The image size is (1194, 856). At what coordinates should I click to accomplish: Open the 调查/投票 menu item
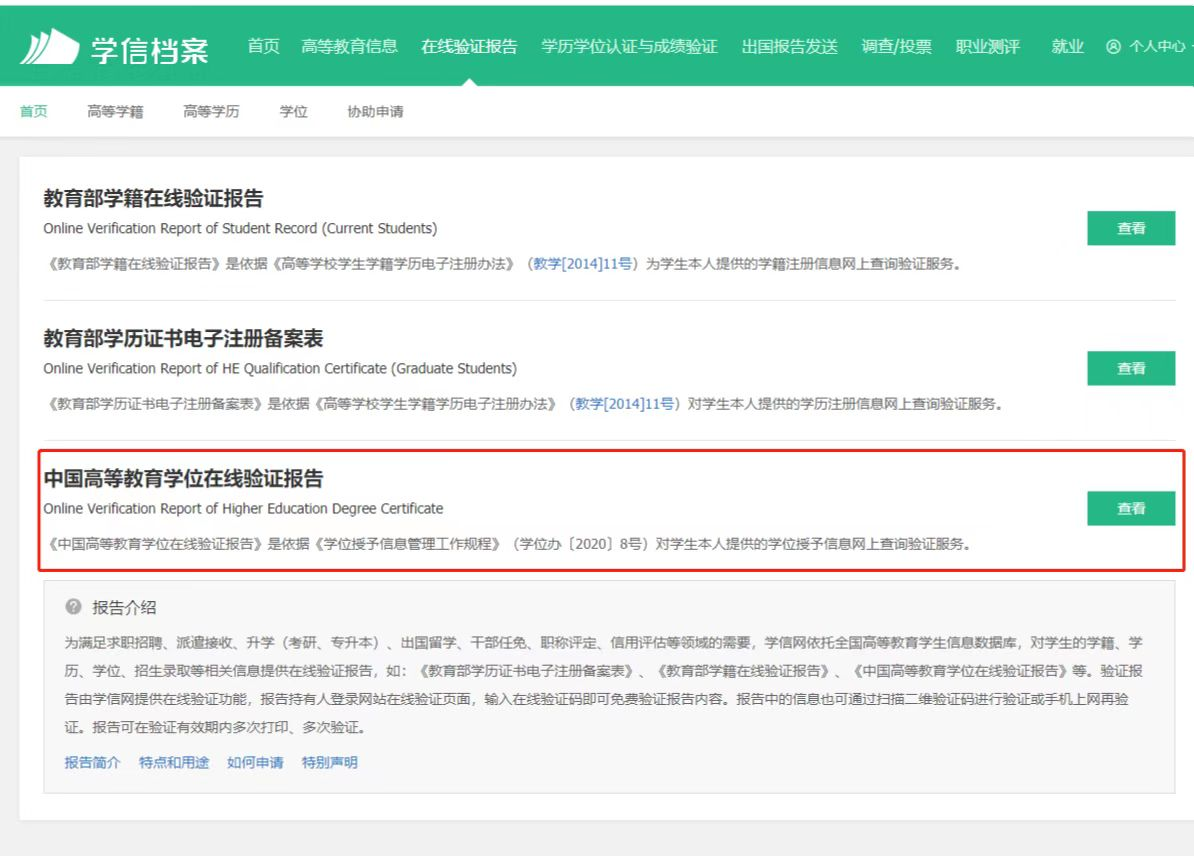(x=896, y=46)
